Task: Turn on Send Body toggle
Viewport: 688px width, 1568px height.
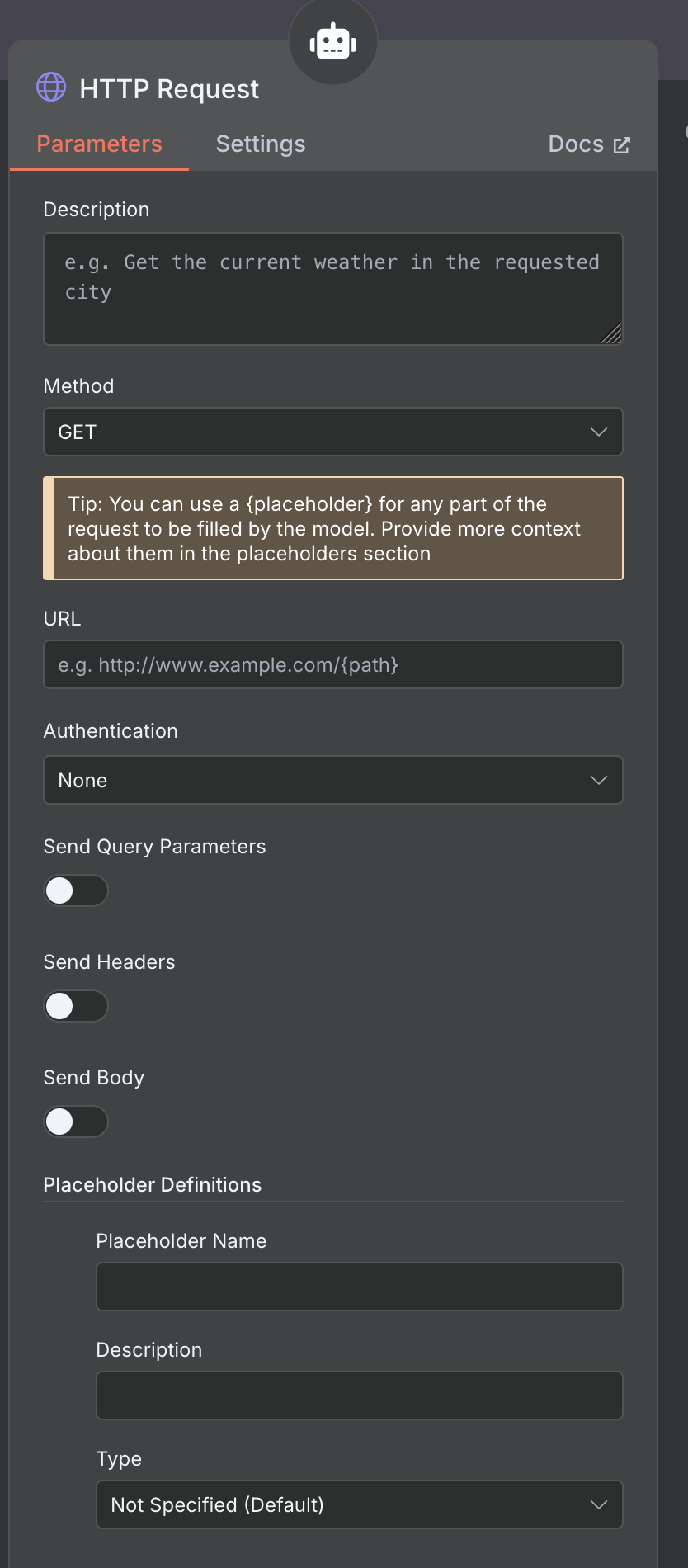Action: (x=76, y=1122)
